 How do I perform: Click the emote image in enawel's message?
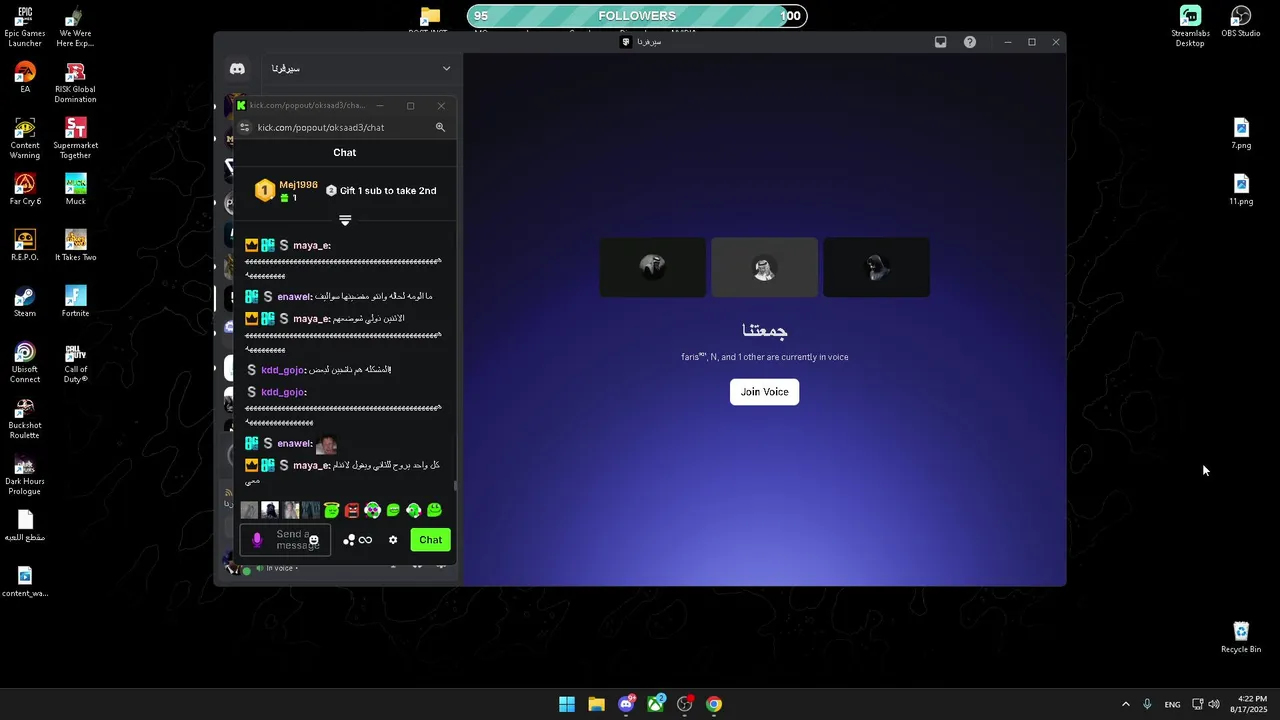(x=326, y=444)
